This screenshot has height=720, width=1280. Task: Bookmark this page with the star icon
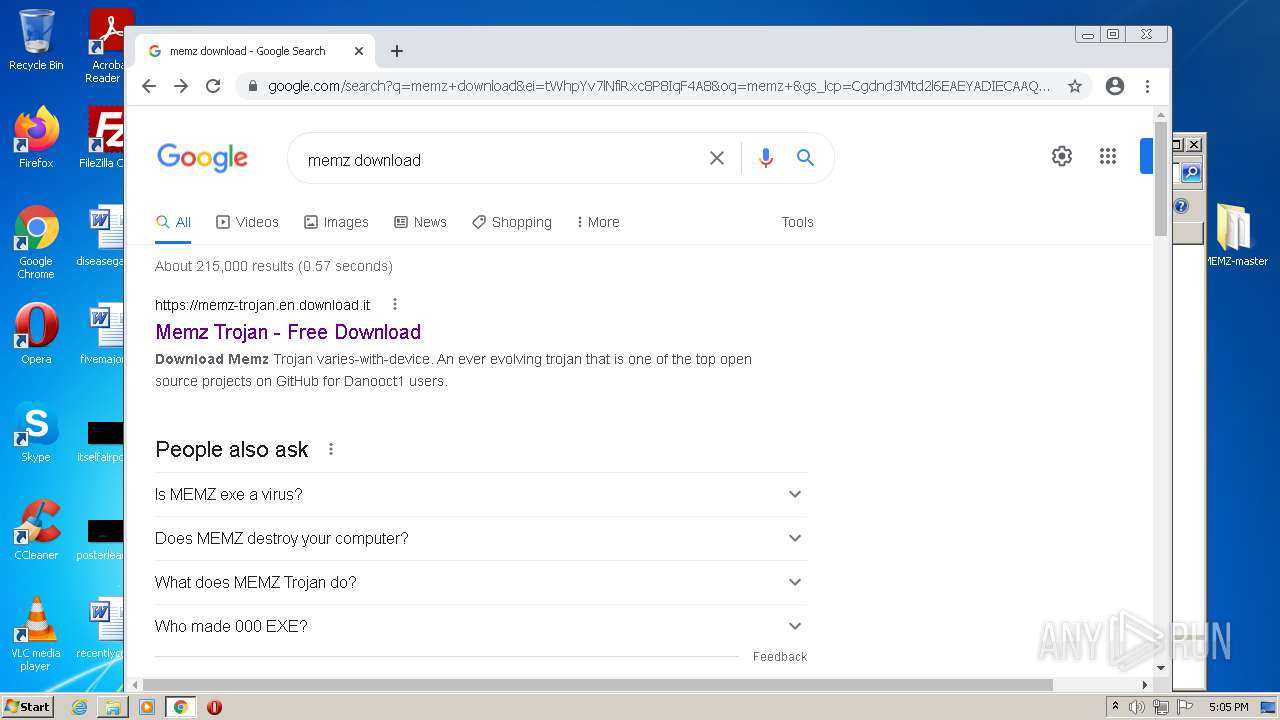(x=1075, y=86)
